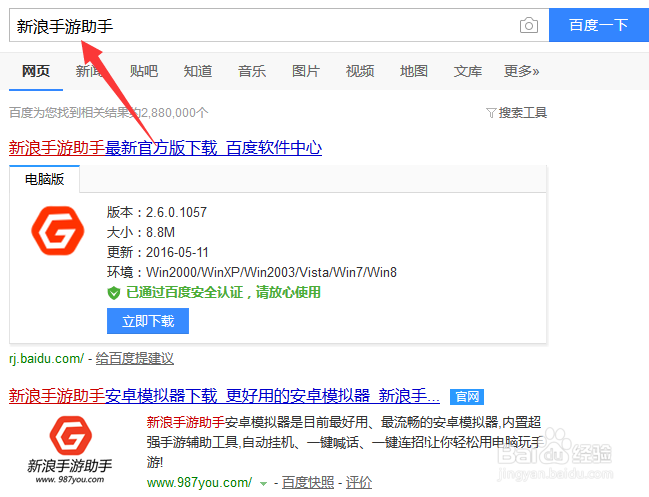This screenshot has height=497, width=649.
Task: Switch to the 知道 tab
Action: pos(198,71)
